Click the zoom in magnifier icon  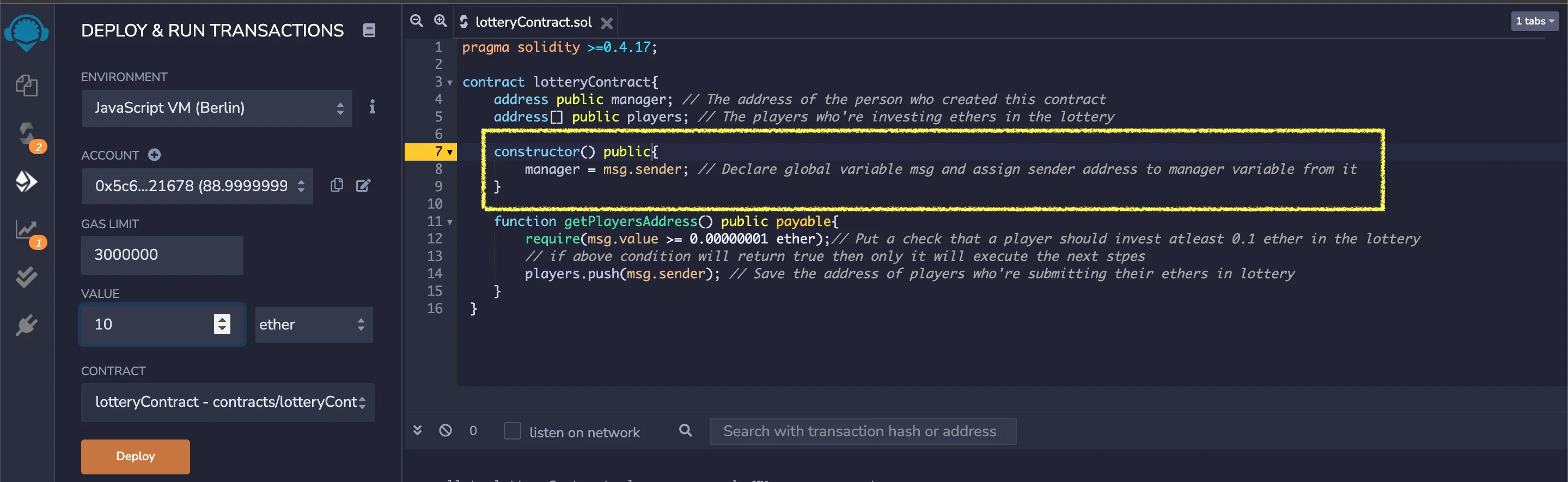[440, 21]
